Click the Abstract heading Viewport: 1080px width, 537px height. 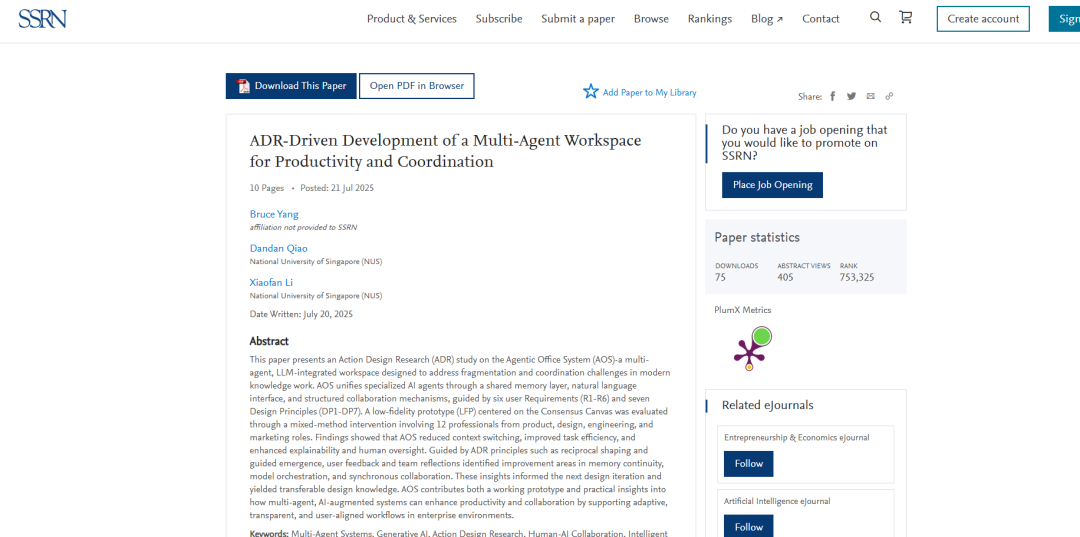pyautogui.click(x=269, y=341)
